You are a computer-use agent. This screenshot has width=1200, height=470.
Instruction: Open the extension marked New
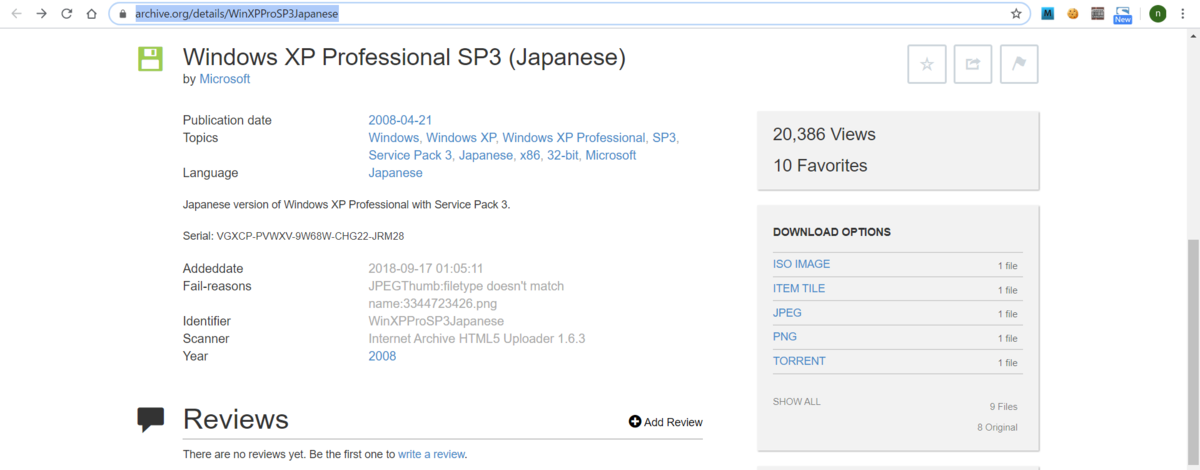[1123, 14]
